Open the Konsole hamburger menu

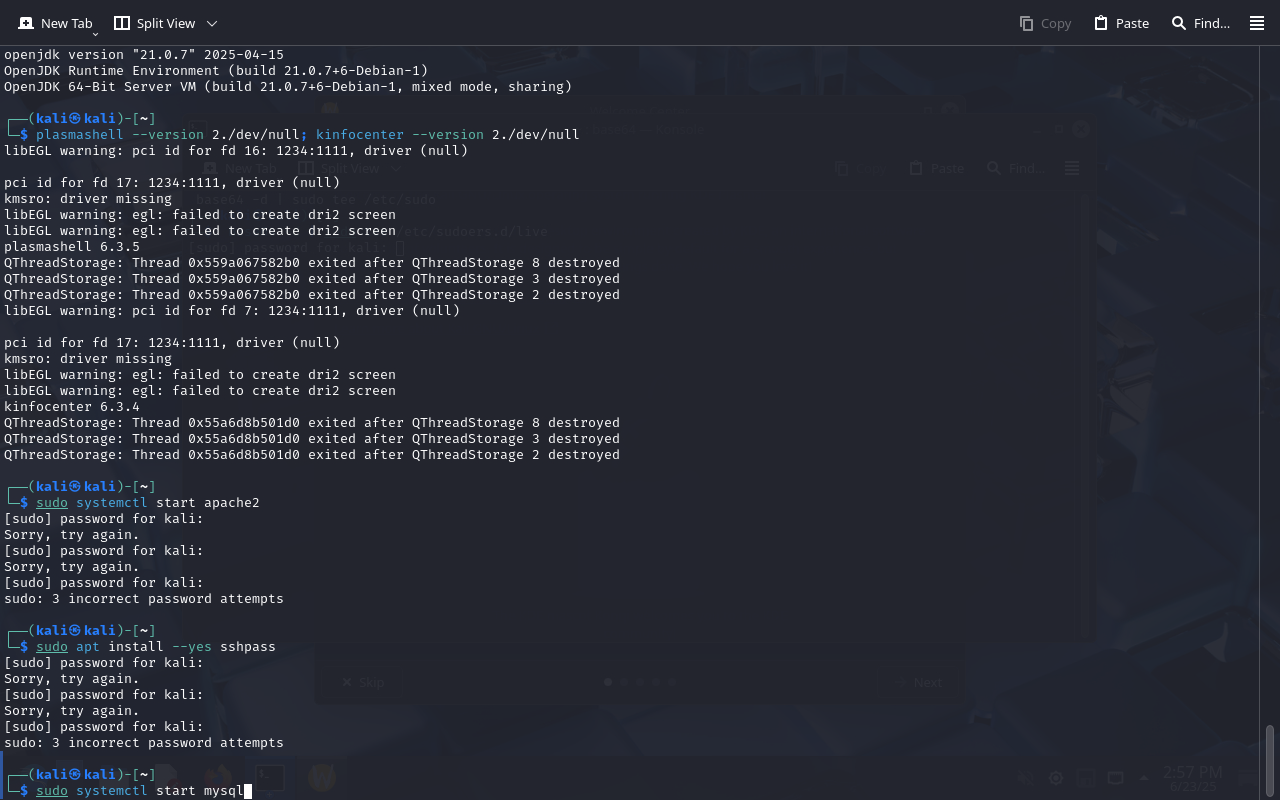coord(1257,23)
